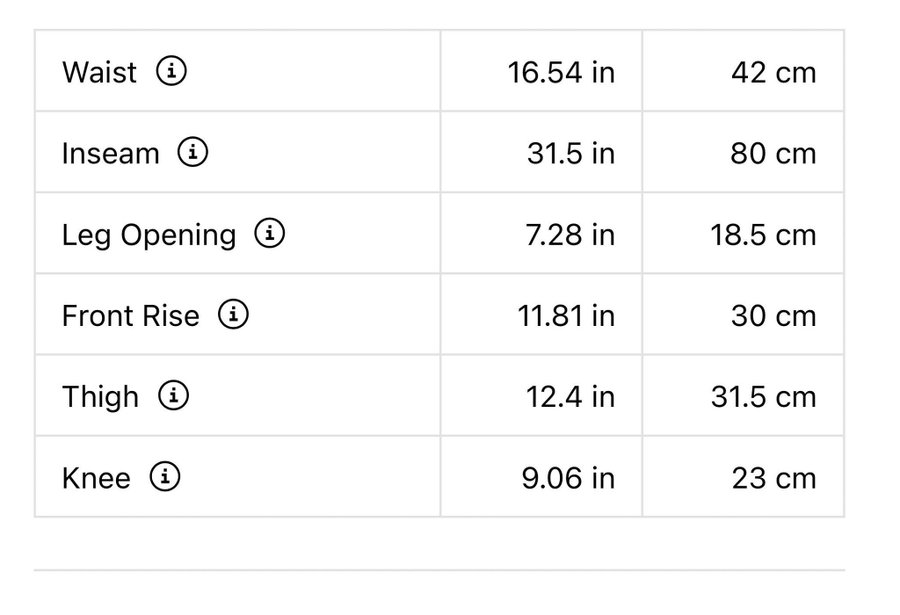Select the 23 cm knee cell
900x615 pixels.
[x=773, y=478]
